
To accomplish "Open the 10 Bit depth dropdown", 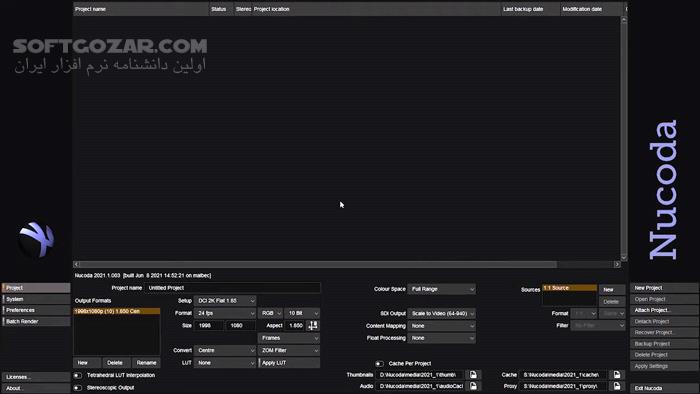I will tap(302, 313).
